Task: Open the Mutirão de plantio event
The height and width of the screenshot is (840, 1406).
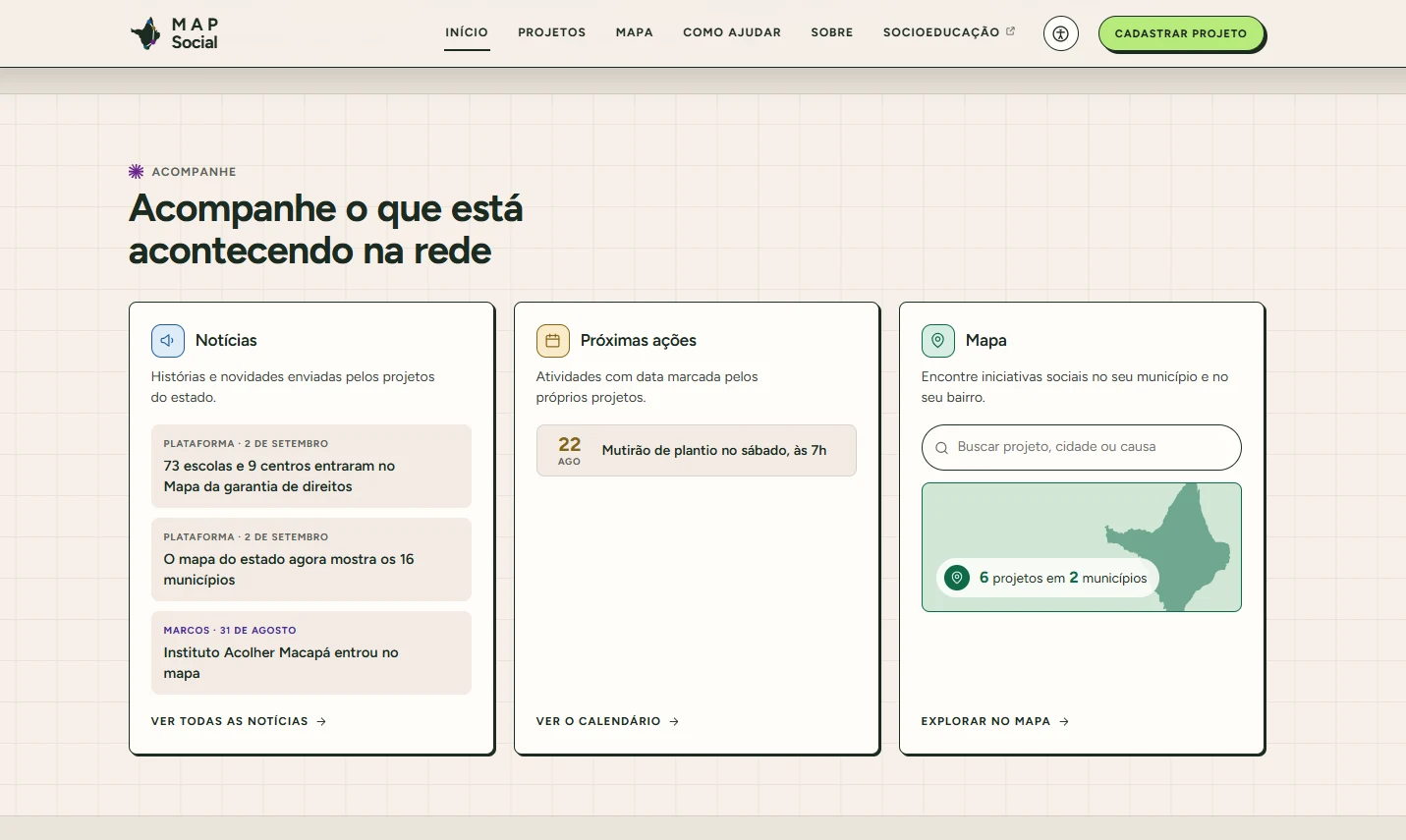Action: [x=697, y=450]
